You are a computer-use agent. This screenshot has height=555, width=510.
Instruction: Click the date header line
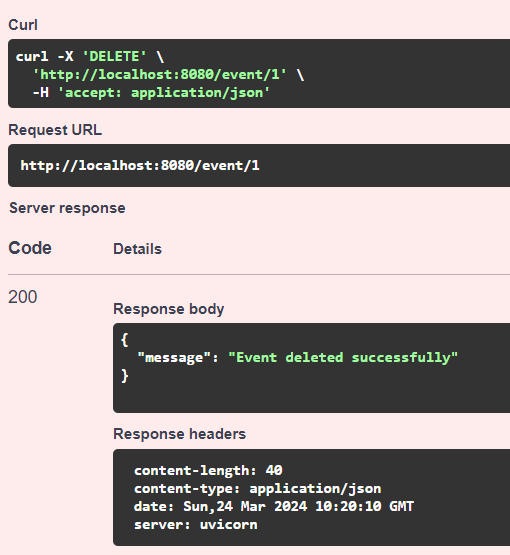click(274, 507)
